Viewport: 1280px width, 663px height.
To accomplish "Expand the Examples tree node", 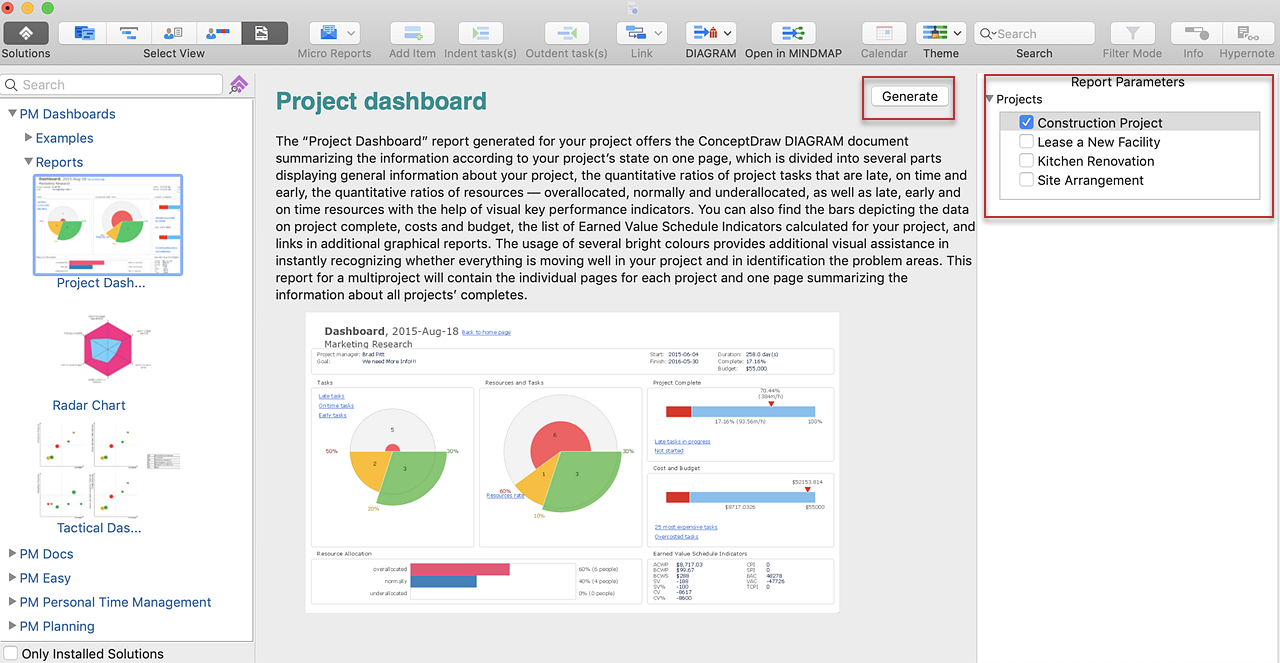I will point(28,138).
